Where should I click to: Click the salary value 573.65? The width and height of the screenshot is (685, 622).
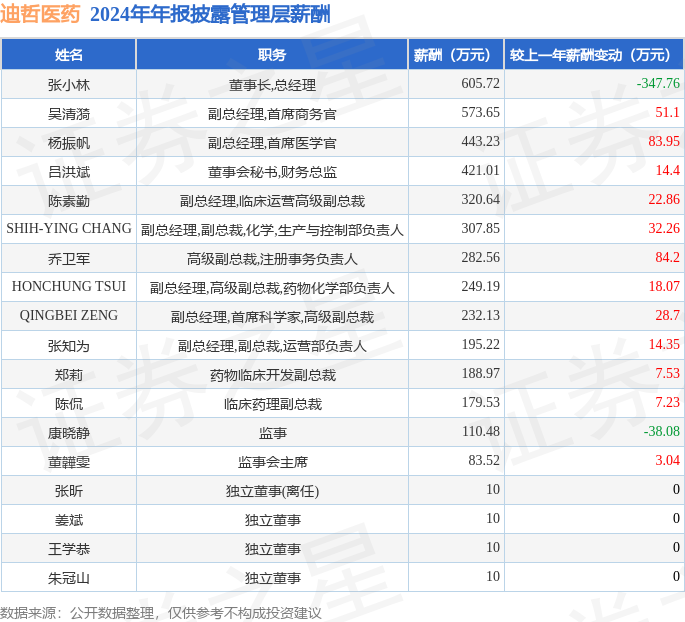tap(481, 112)
